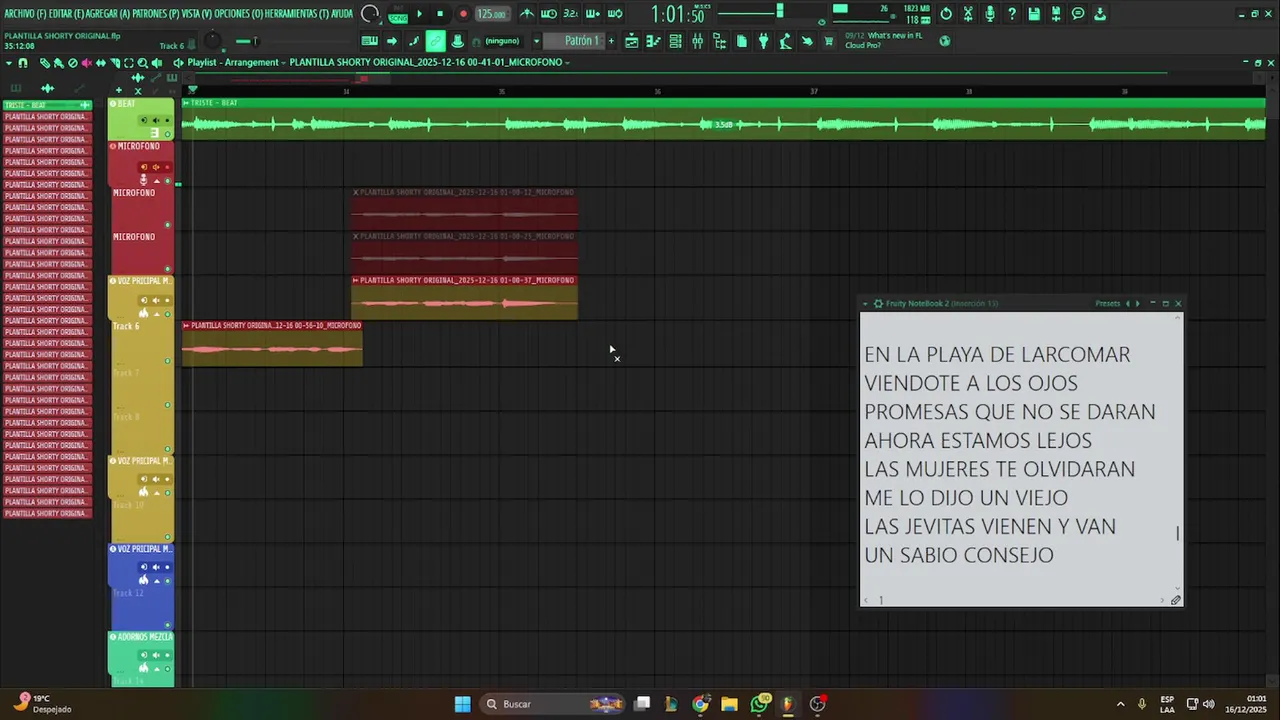Open chat speech bubble icon in toolbar
1280x720 pixels.
(x=1078, y=14)
